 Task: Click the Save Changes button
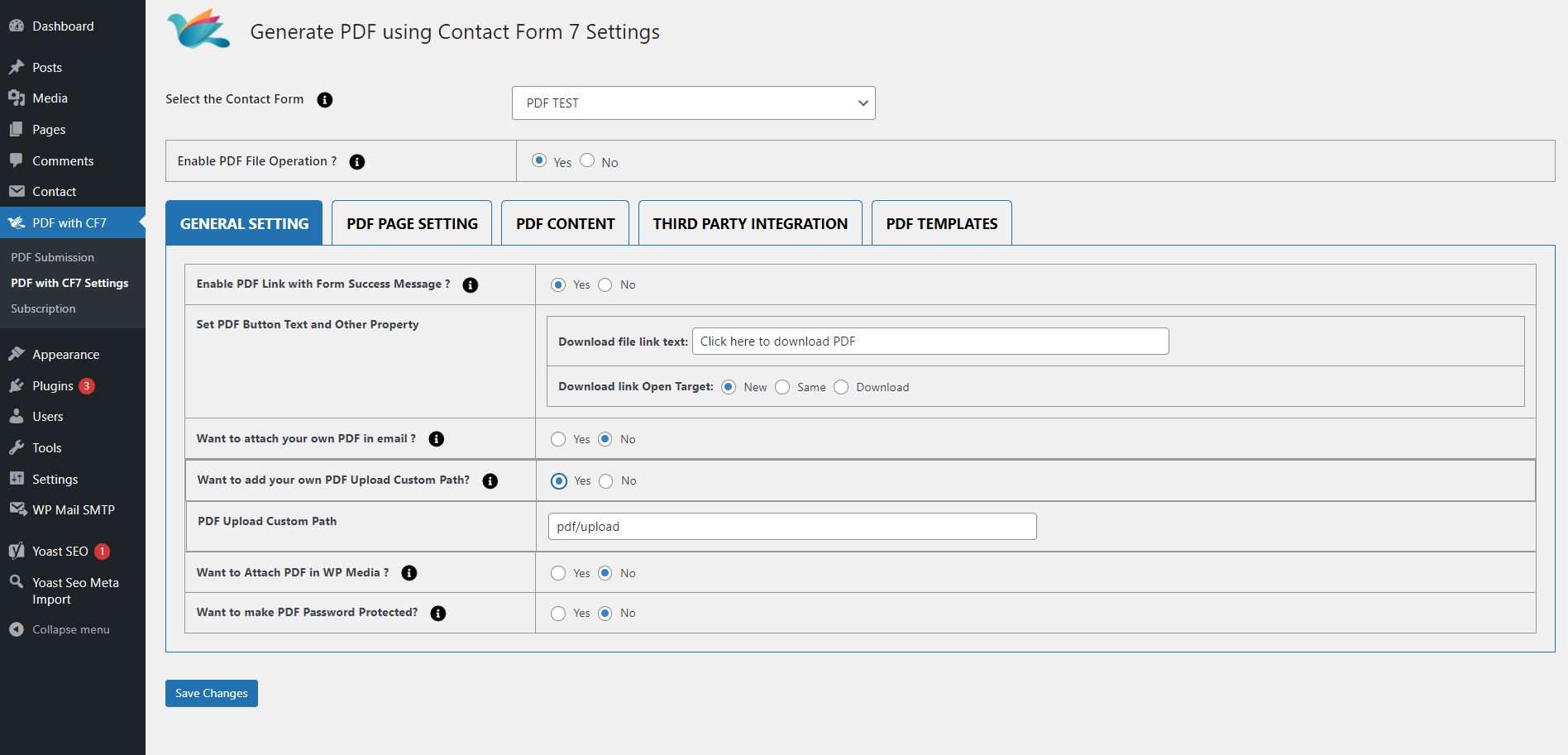pyautogui.click(x=212, y=693)
